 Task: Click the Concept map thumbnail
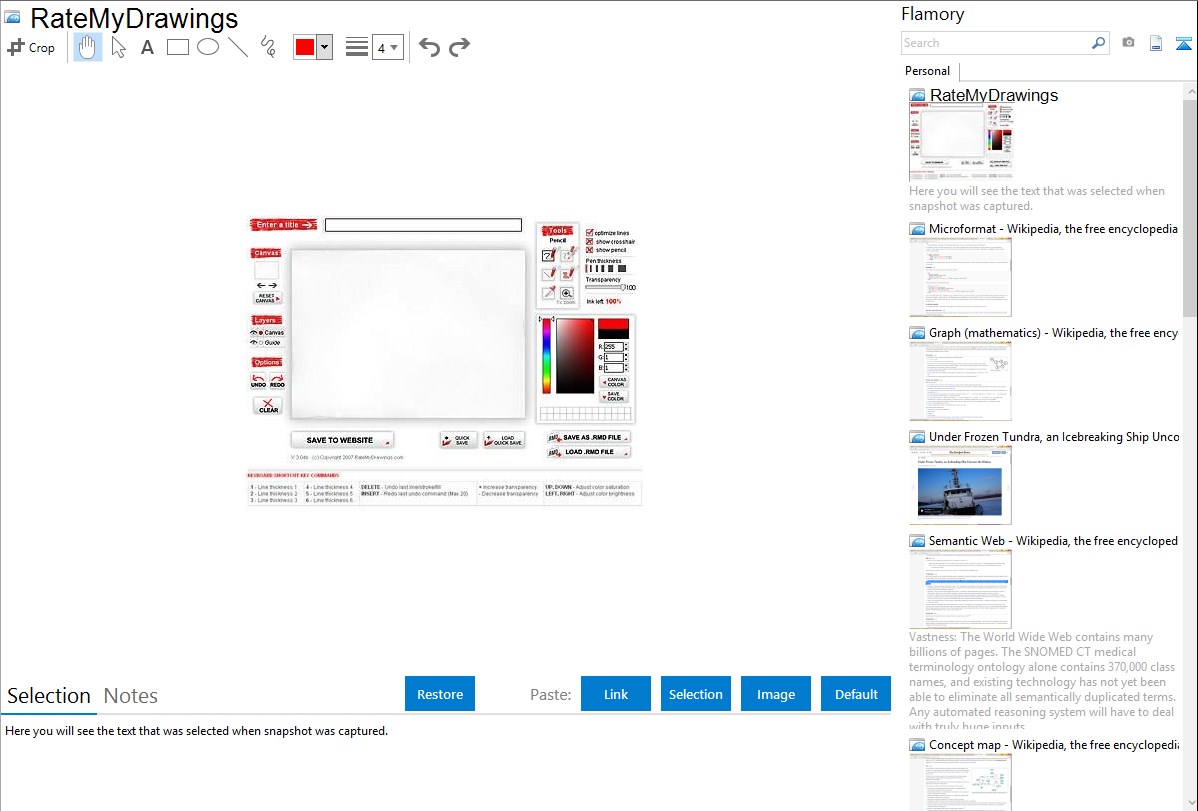(x=960, y=782)
